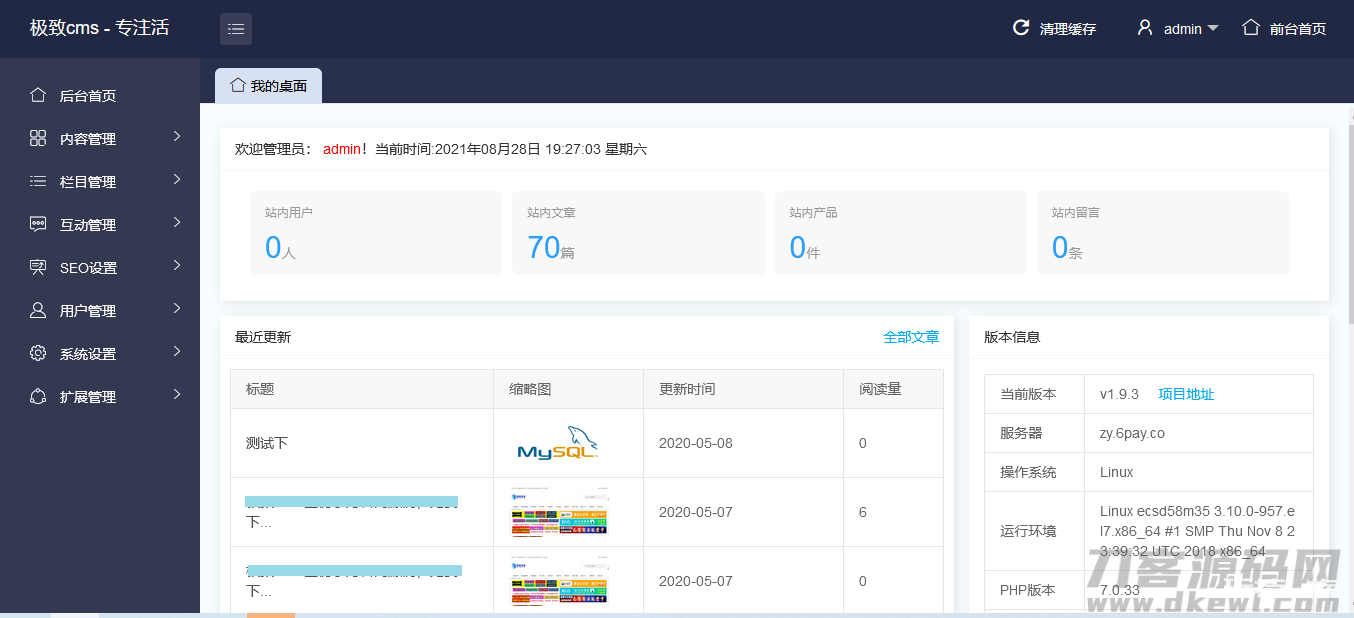Viewport: 1354px width, 618px height.
Task: Click the home icon in 我的桌面 tab
Action: point(238,85)
